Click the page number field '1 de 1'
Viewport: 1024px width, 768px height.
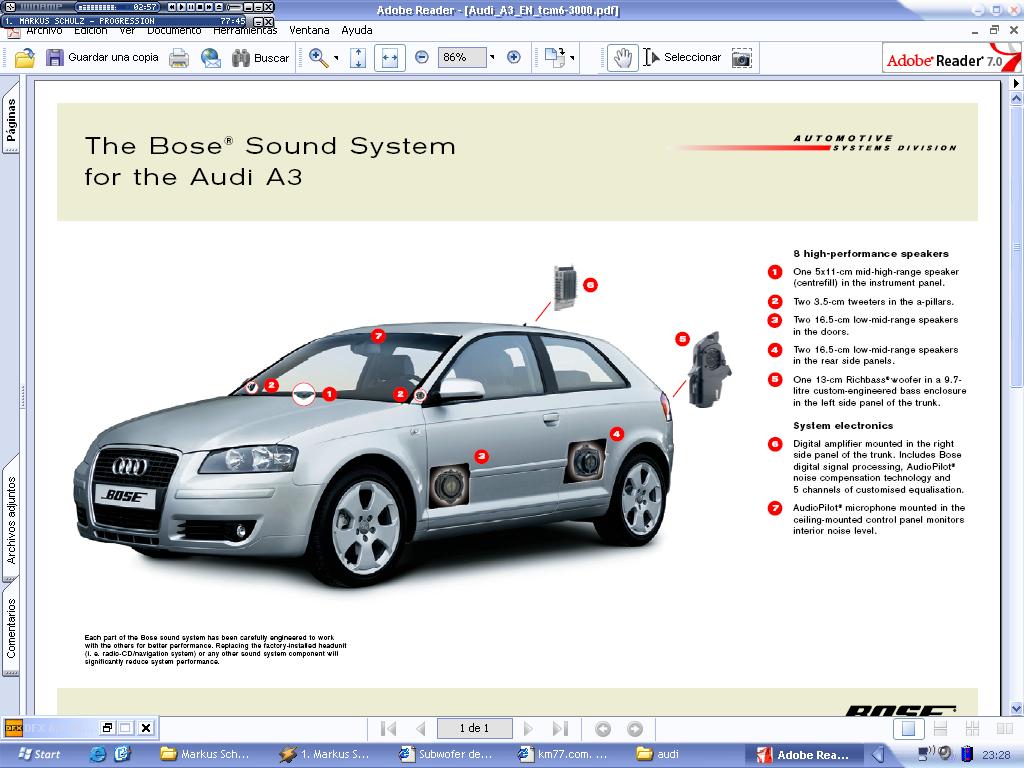[x=475, y=728]
